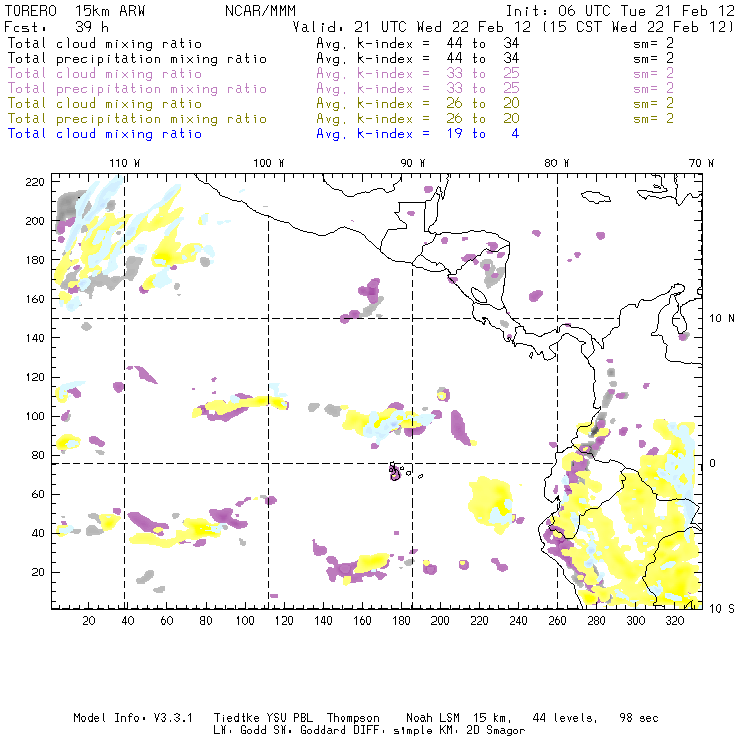Click the 'YSU PBL' text

tap(289, 718)
